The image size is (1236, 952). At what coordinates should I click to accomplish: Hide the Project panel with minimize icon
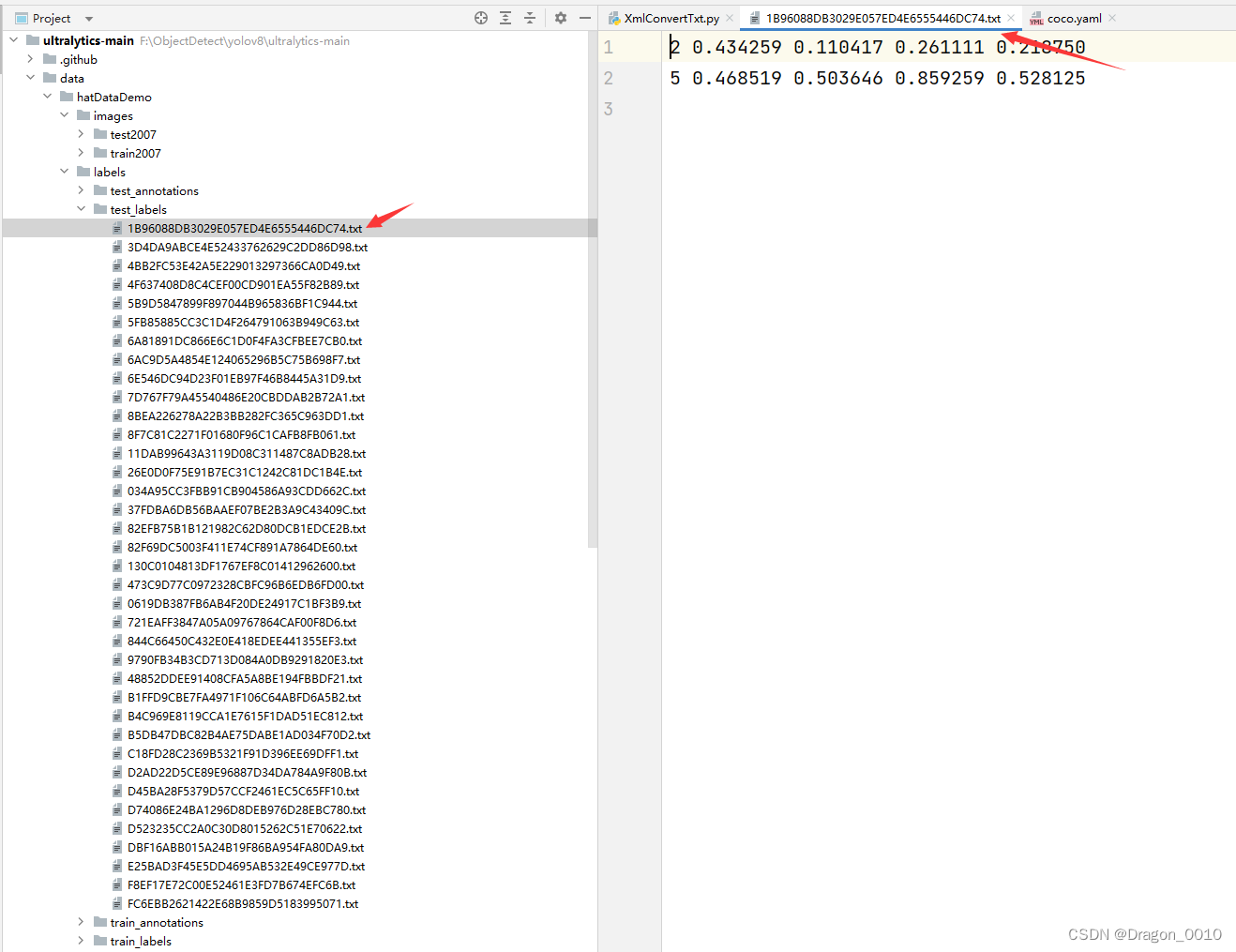585,18
